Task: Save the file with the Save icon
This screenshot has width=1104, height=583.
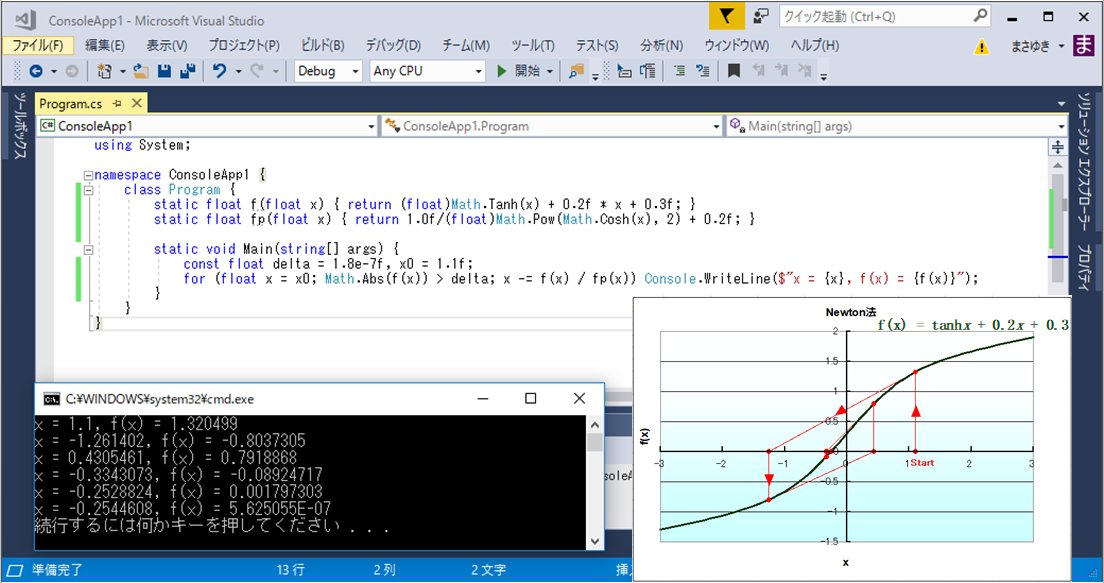Action: pyautogui.click(x=165, y=71)
